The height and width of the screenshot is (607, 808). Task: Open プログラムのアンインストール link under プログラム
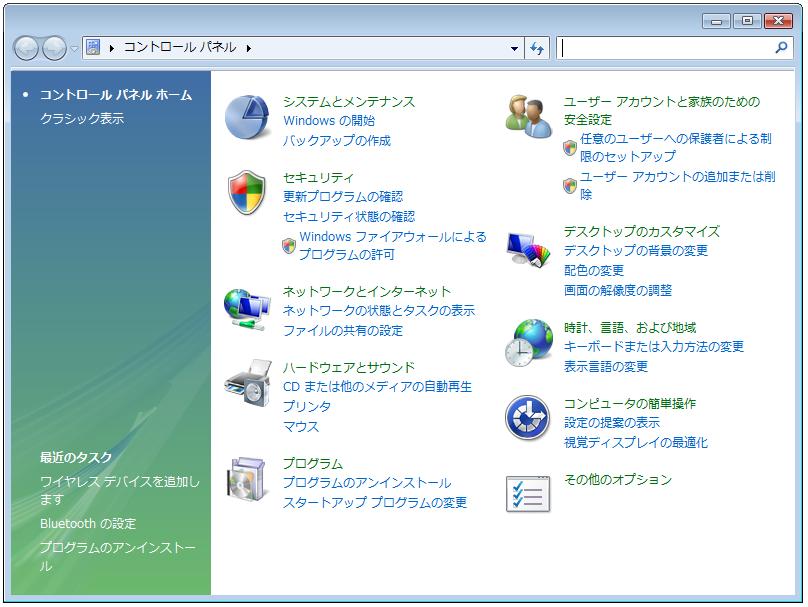click(367, 483)
